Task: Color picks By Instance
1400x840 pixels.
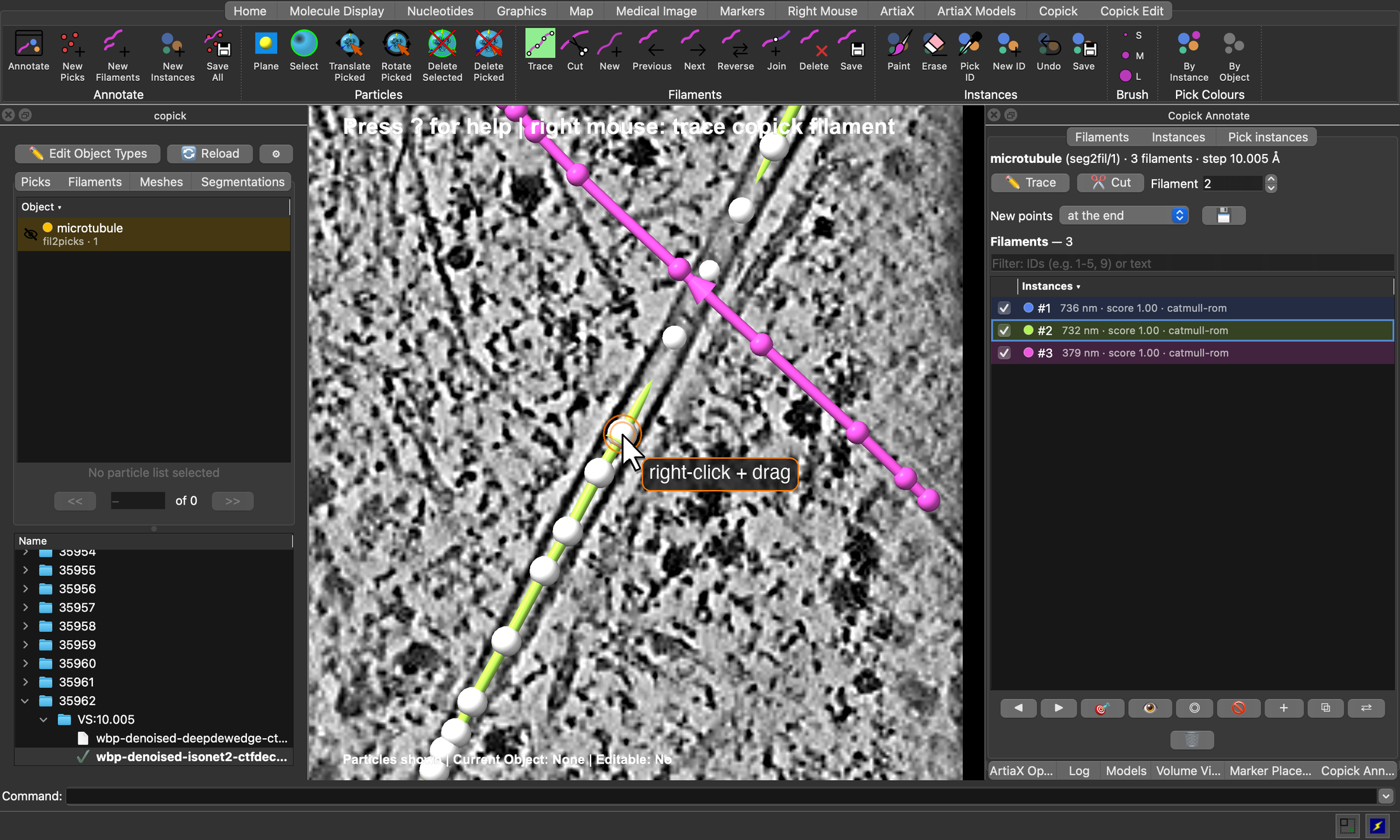Action: coord(1188,44)
